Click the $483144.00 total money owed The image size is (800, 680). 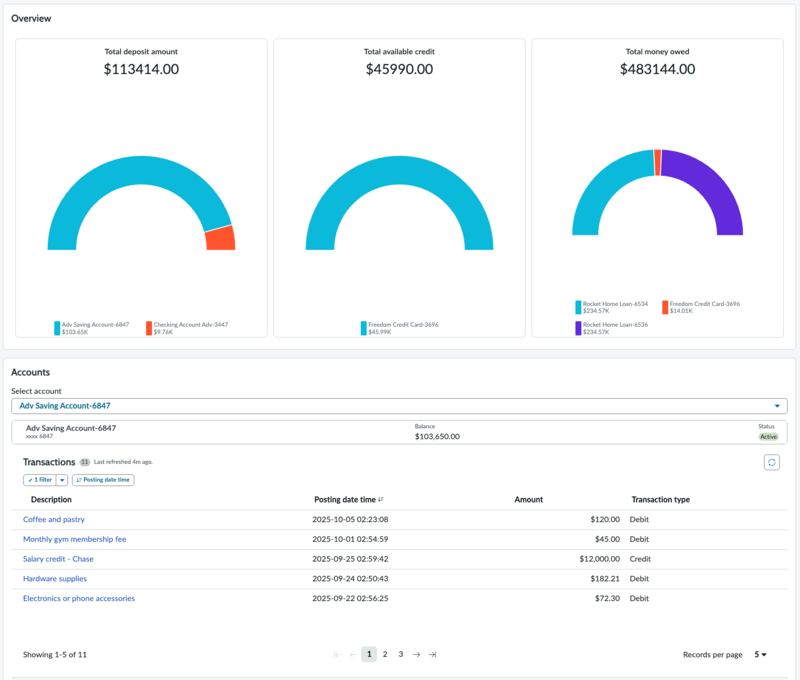[x=658, y=69]
